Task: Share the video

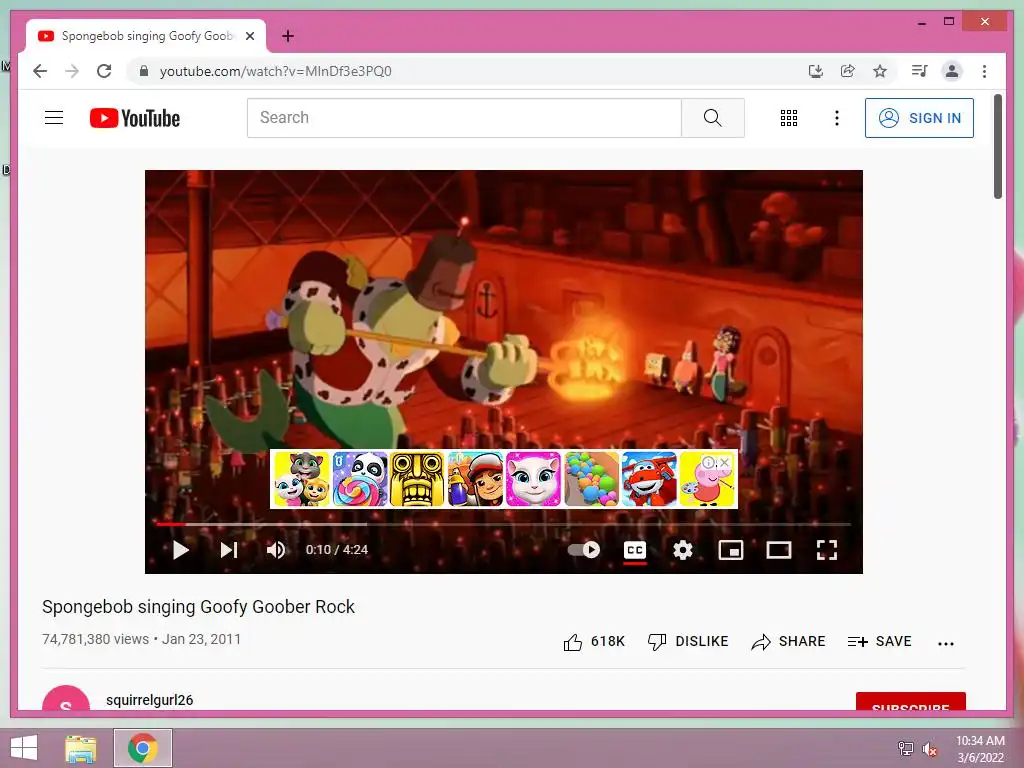Action: tap(788, 642)
